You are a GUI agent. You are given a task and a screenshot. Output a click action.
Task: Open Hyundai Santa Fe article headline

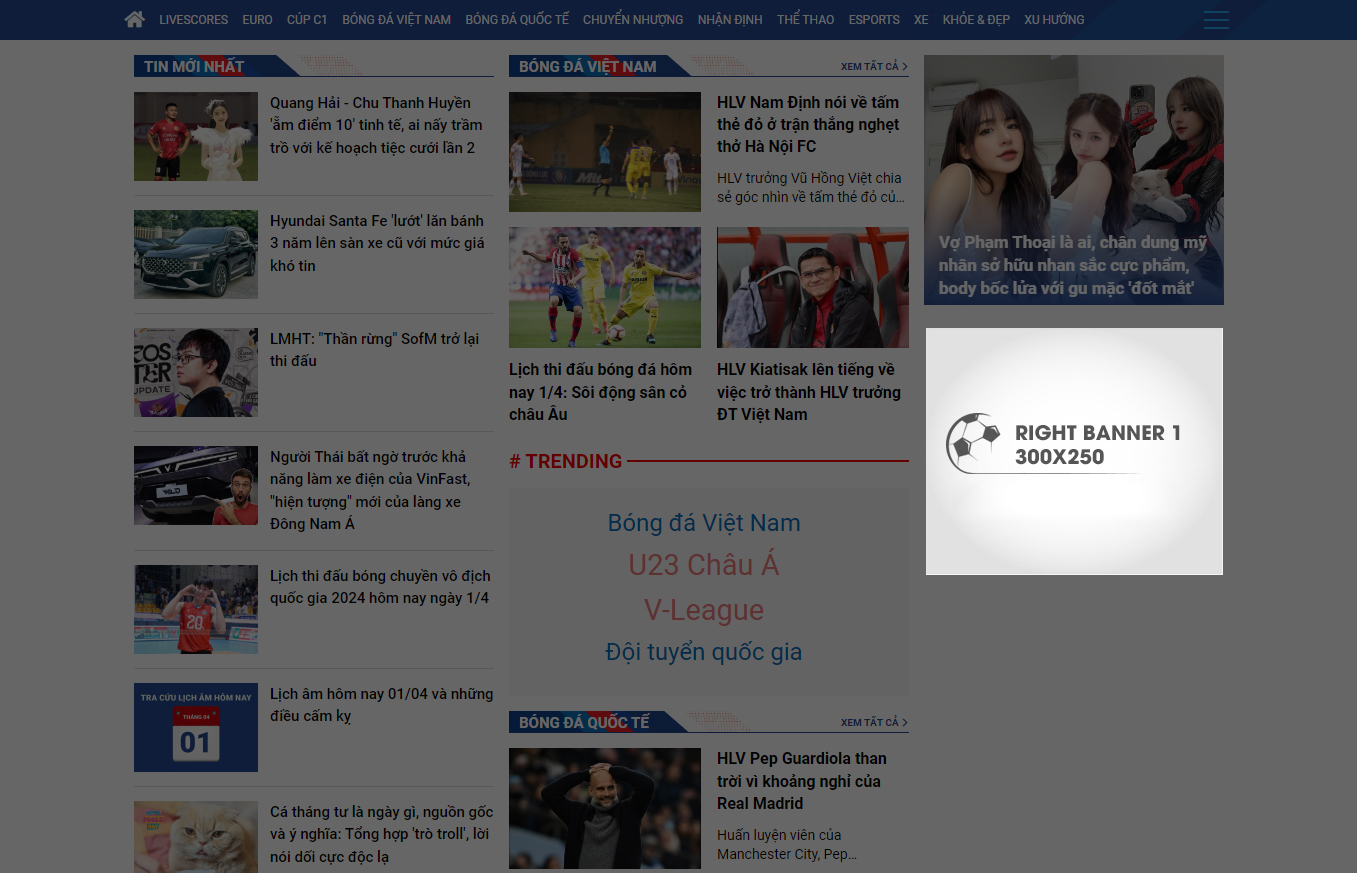pyautogui.click(x=377, y=243)
